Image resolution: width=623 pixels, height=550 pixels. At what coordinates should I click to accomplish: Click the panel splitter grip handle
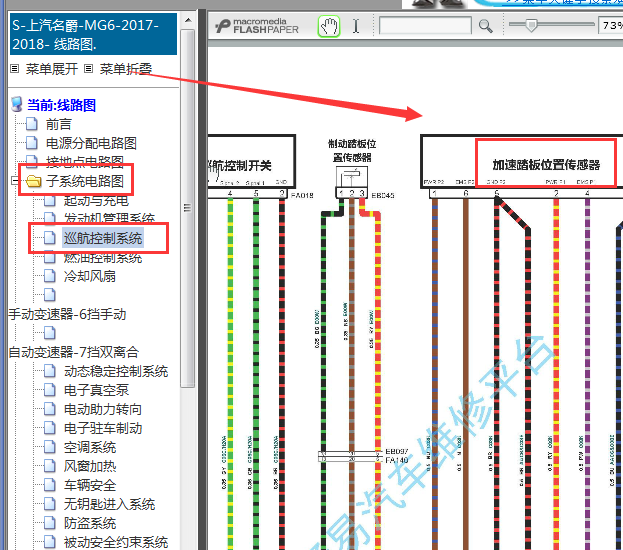[x=187, y=208]
